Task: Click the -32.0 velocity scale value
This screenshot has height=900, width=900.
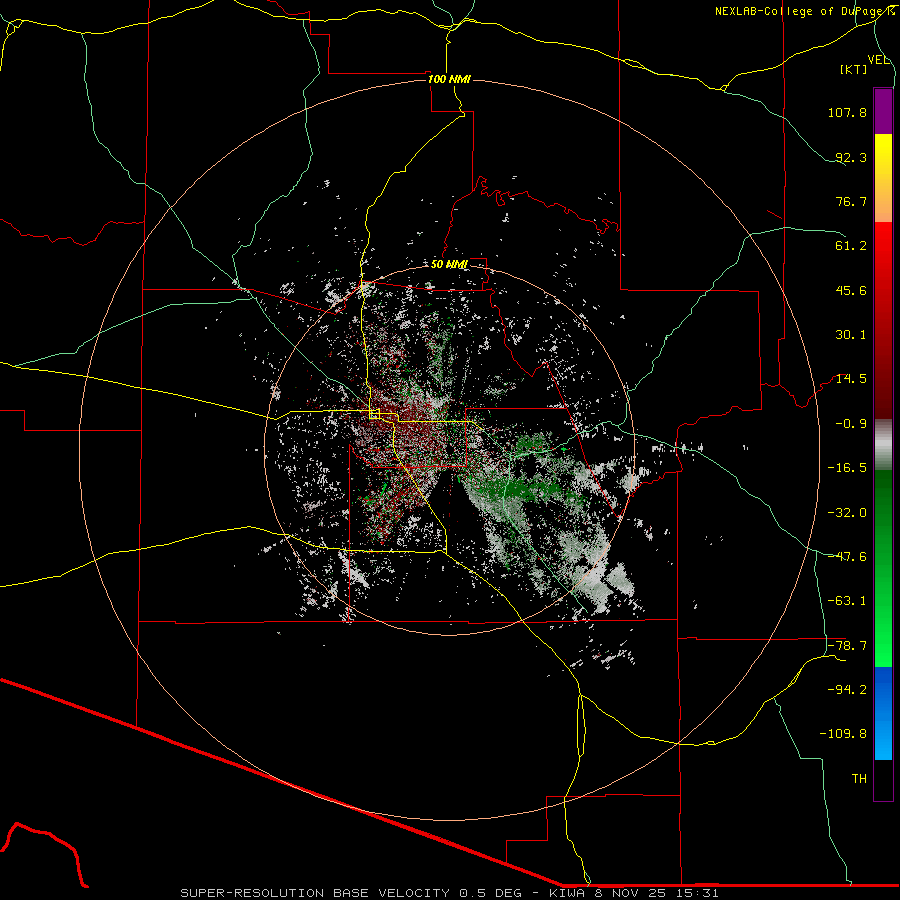Action: point(847,513)
